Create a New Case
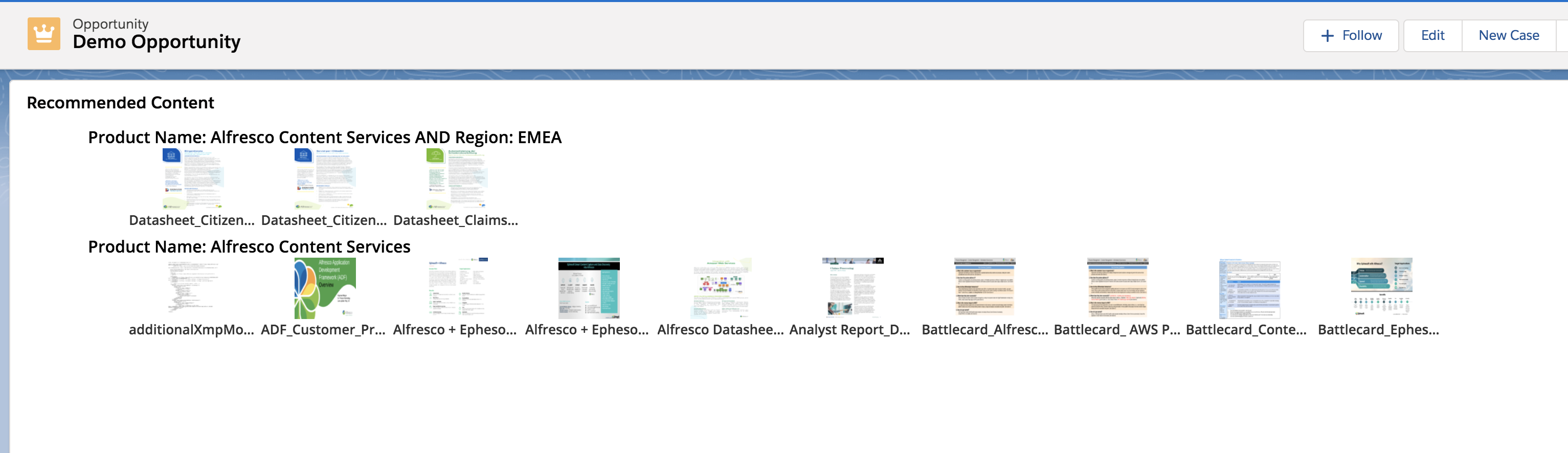Viewport: 1568px width, 453px height. point(1508,36)
